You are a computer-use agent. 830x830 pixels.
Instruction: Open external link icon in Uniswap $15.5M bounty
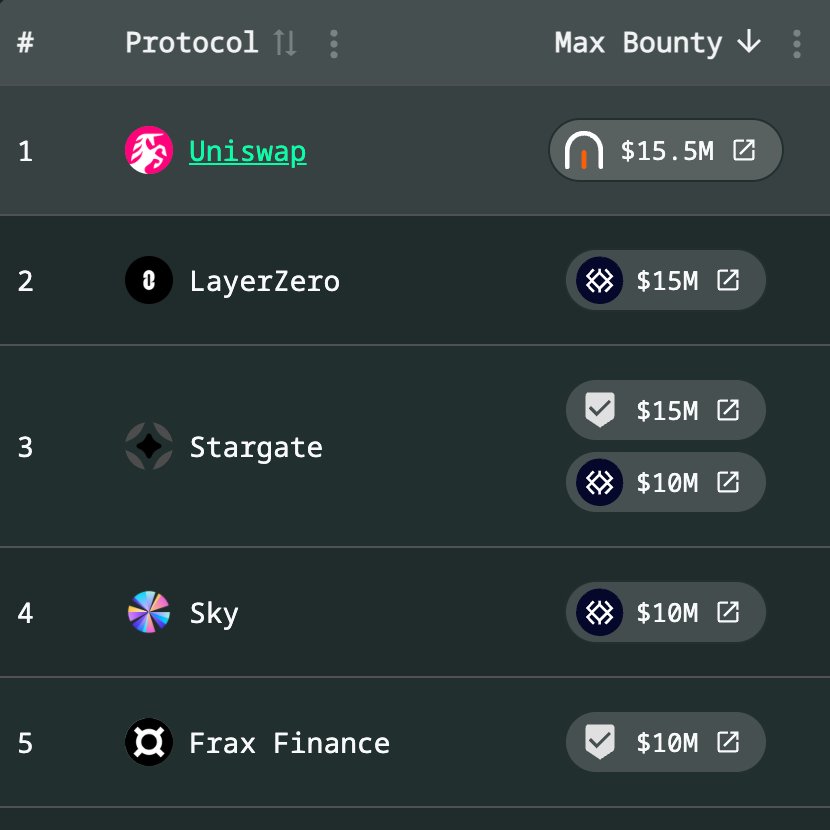click(744, 150)
